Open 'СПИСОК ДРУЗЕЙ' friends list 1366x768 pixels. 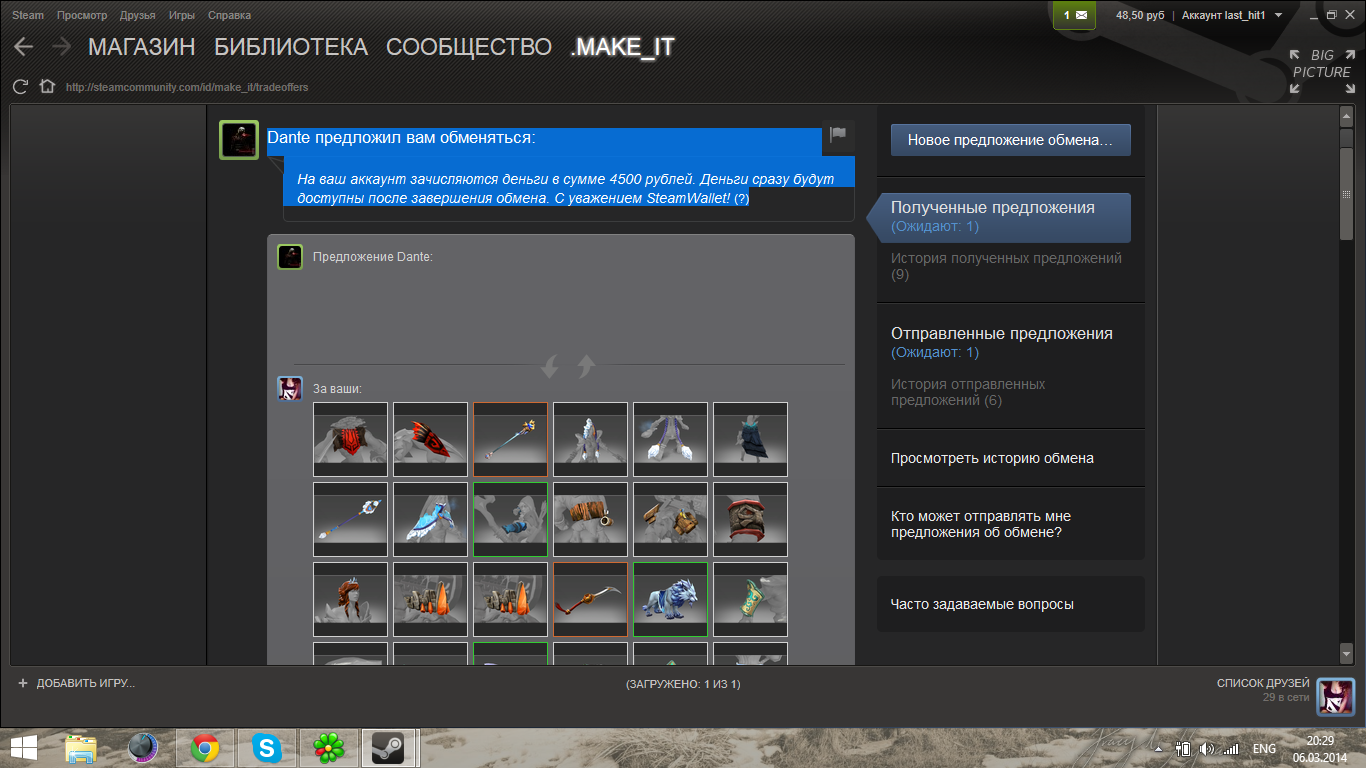tap(1263, 683)
